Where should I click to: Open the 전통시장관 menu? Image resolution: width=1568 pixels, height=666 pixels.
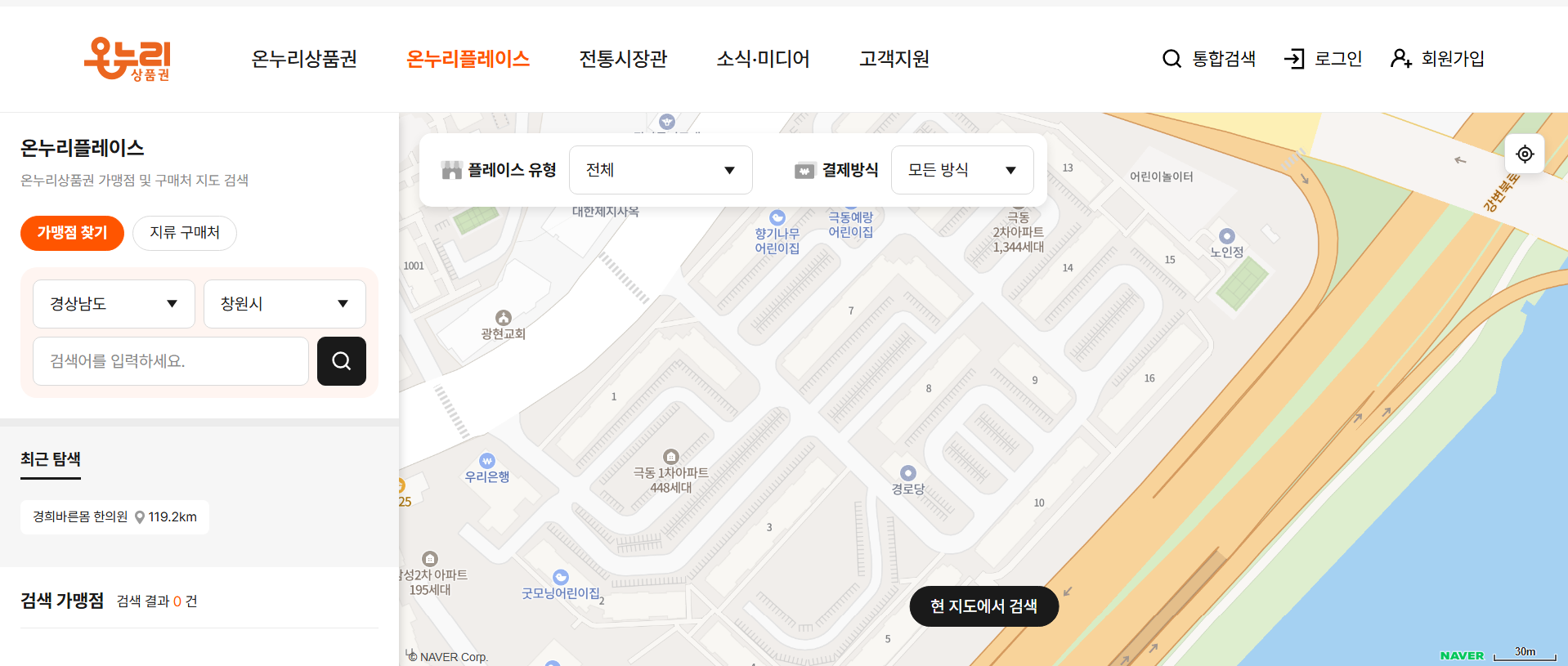624,59
